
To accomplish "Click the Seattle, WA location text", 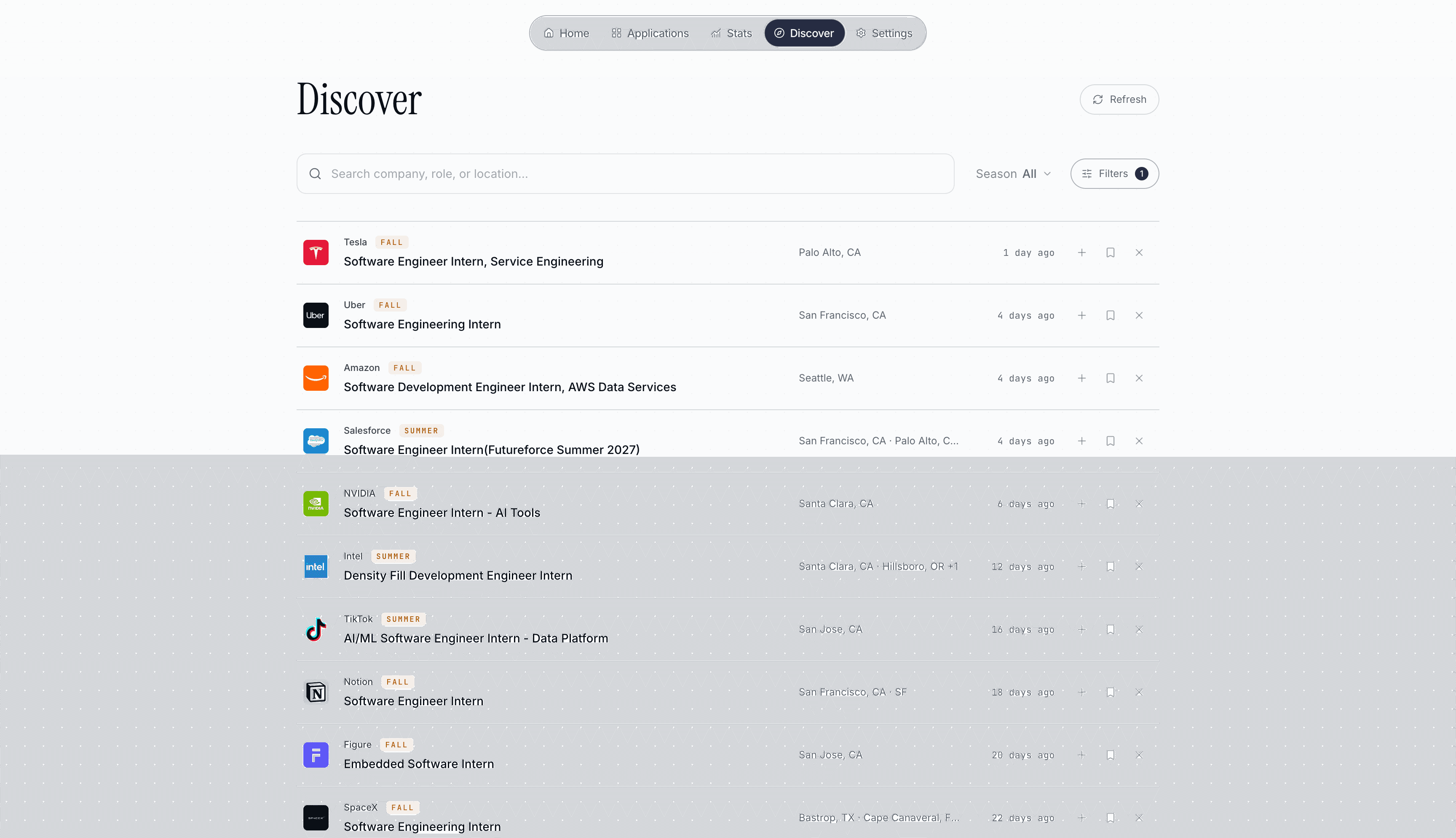I will pos(826,378).
